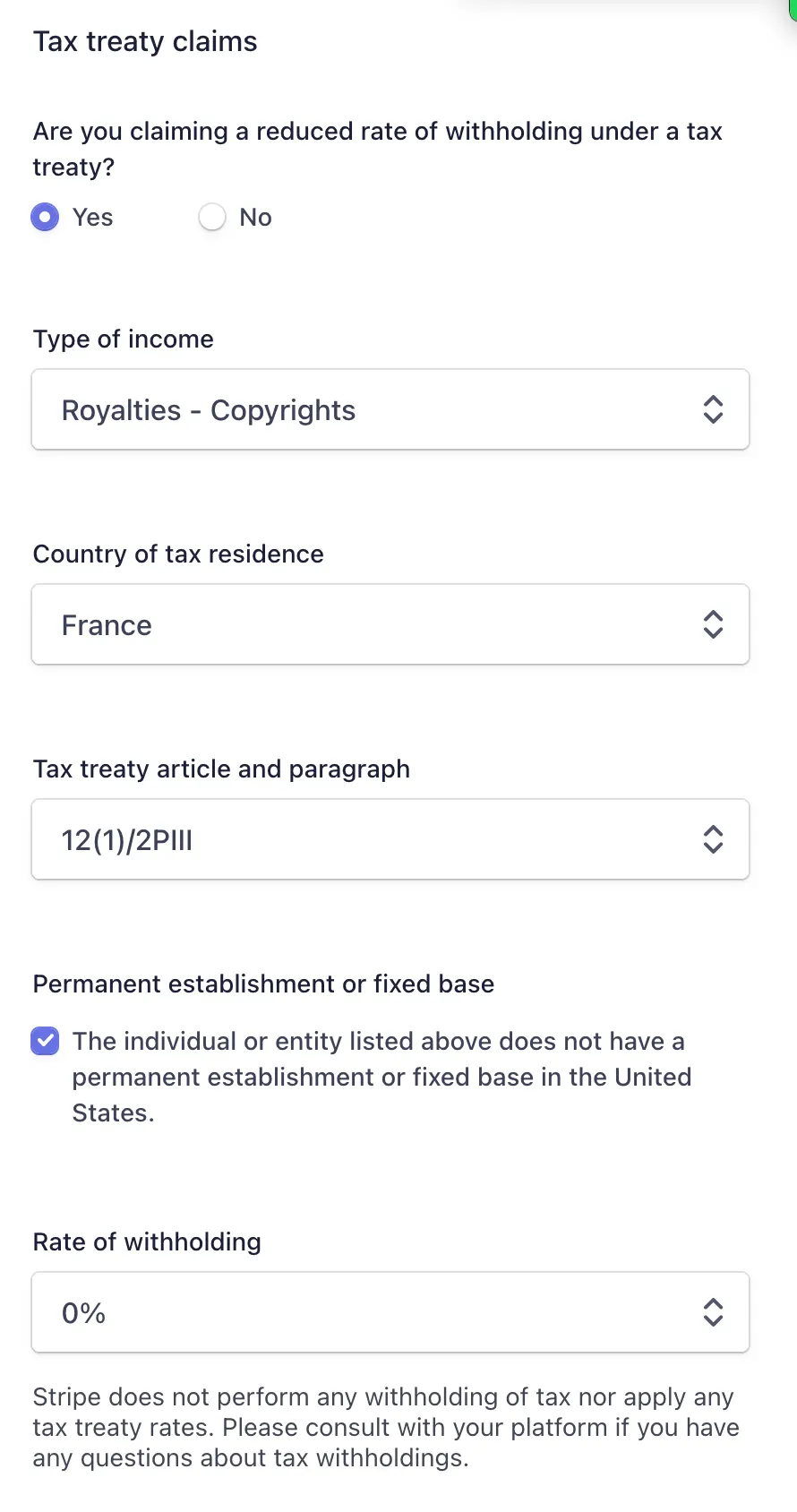Viewport: 797px width, 1512px height.
Task: Select the No radio button
Action: click(x=212, y=218)
